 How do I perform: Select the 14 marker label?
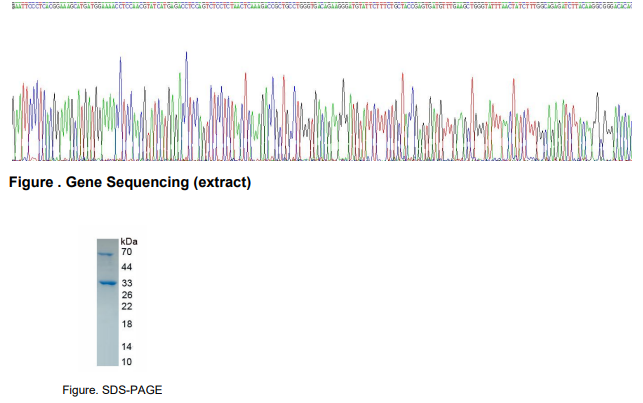[x=127, y=346]
